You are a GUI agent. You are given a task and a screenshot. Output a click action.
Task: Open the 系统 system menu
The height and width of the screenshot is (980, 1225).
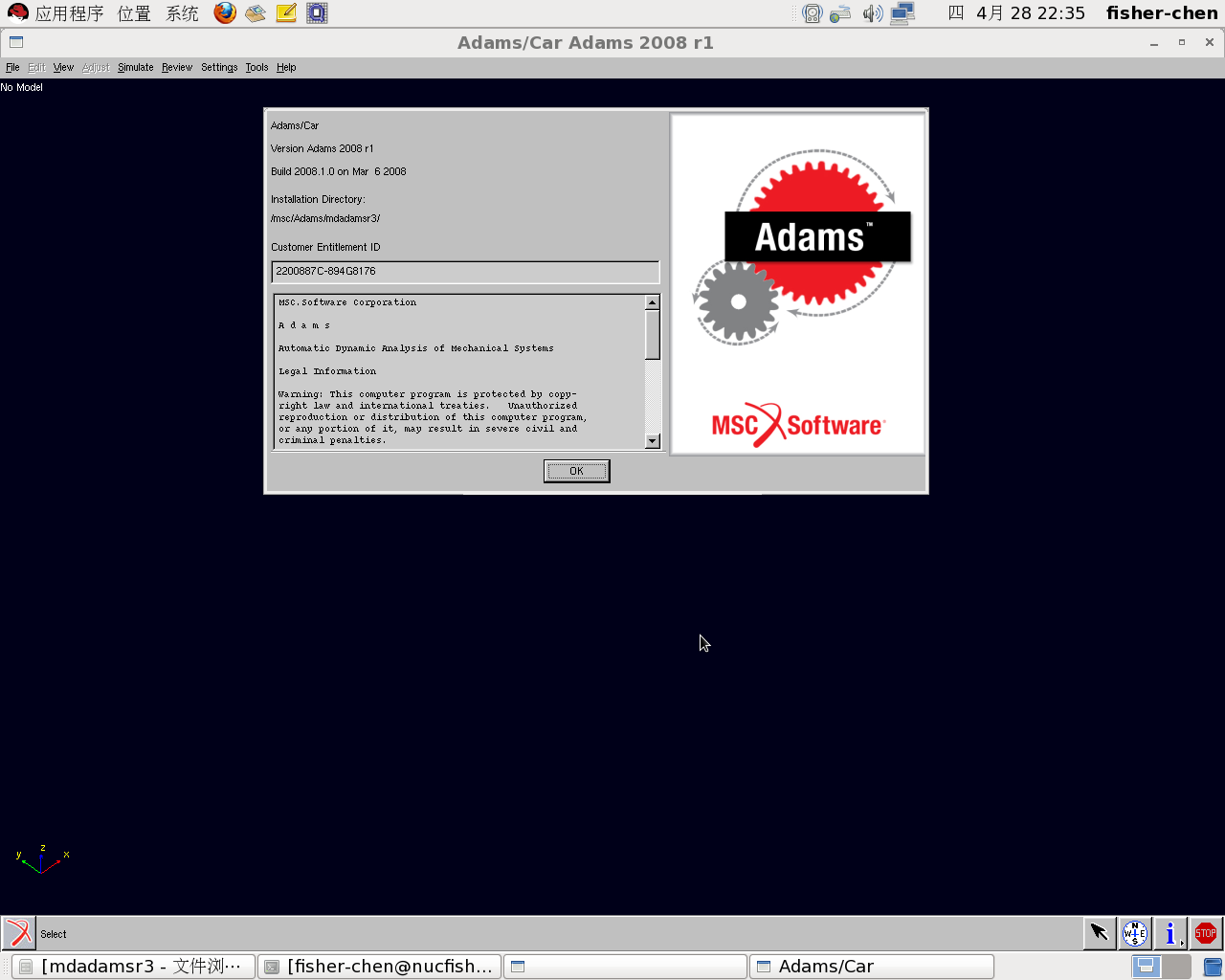click(182, 13)
